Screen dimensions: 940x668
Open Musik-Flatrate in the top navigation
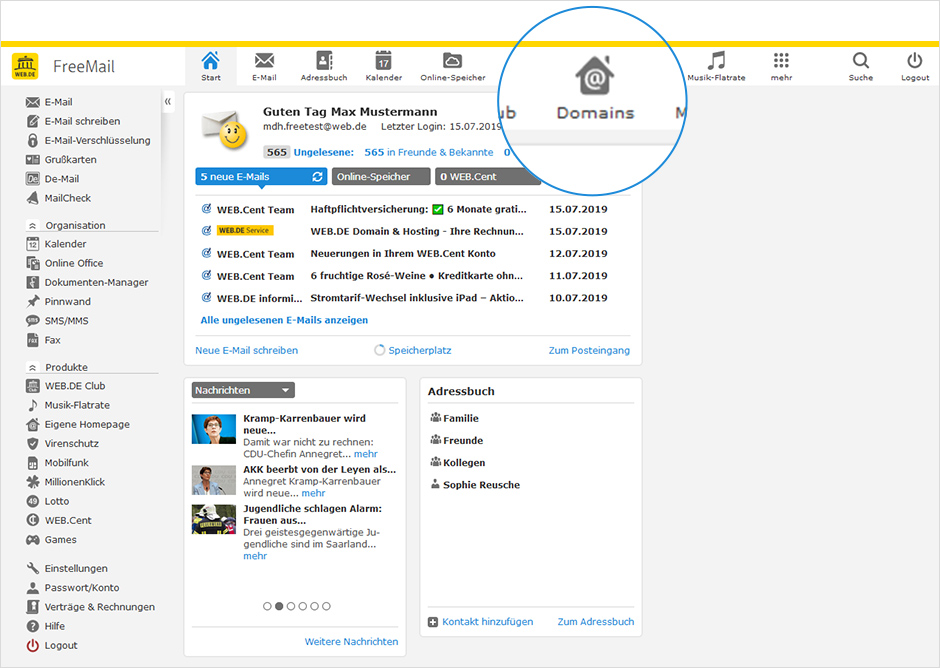coord(716,66)
